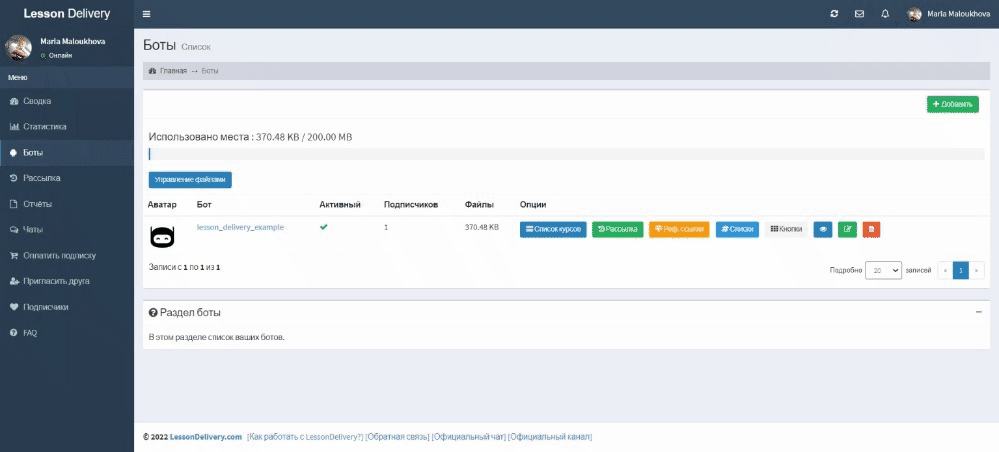Collapse the Раздел боты panel
The image size is (999, 452).
coord(979,312)
